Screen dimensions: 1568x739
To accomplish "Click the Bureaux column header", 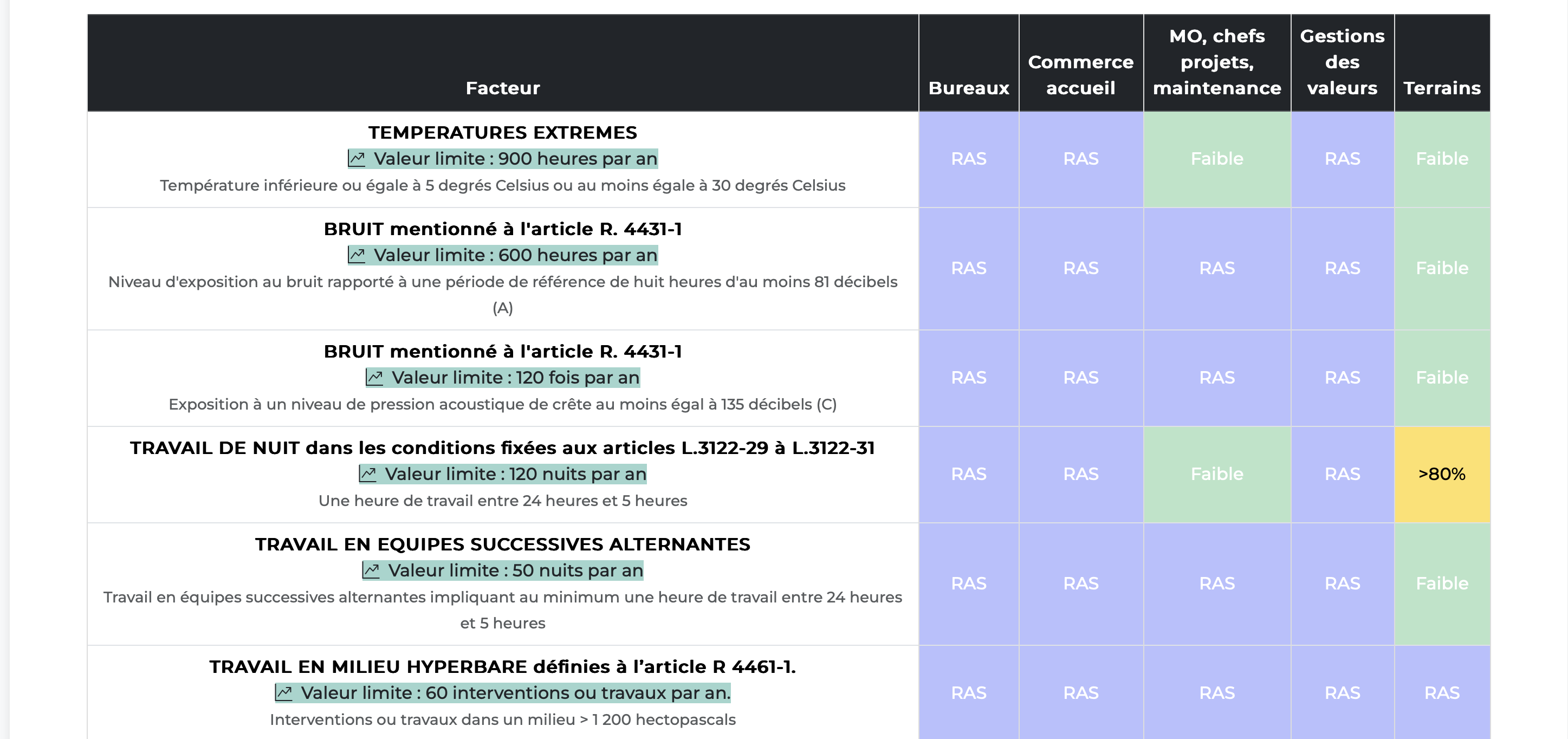I will (x=968, y=63).
